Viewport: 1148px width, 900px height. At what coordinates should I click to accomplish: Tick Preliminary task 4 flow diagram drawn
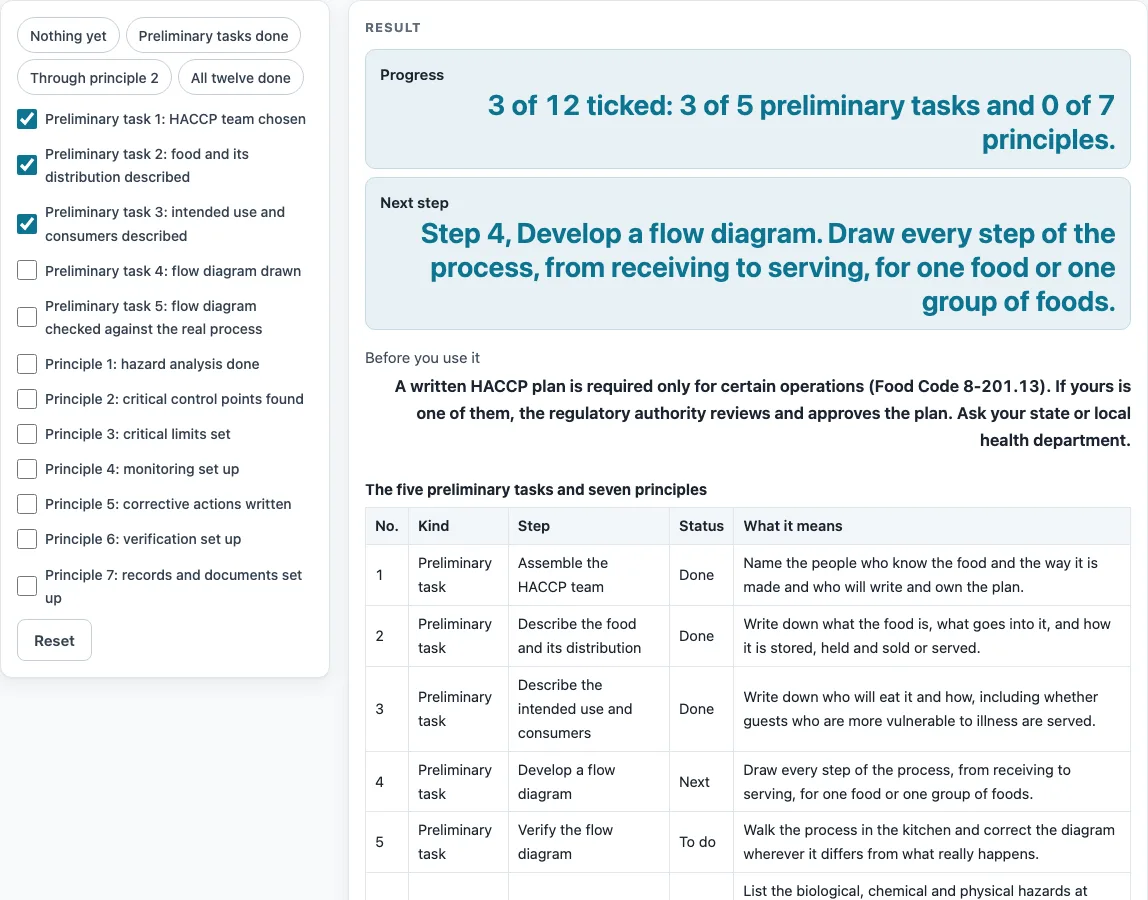pyautogui.click(x=27, y=270)
